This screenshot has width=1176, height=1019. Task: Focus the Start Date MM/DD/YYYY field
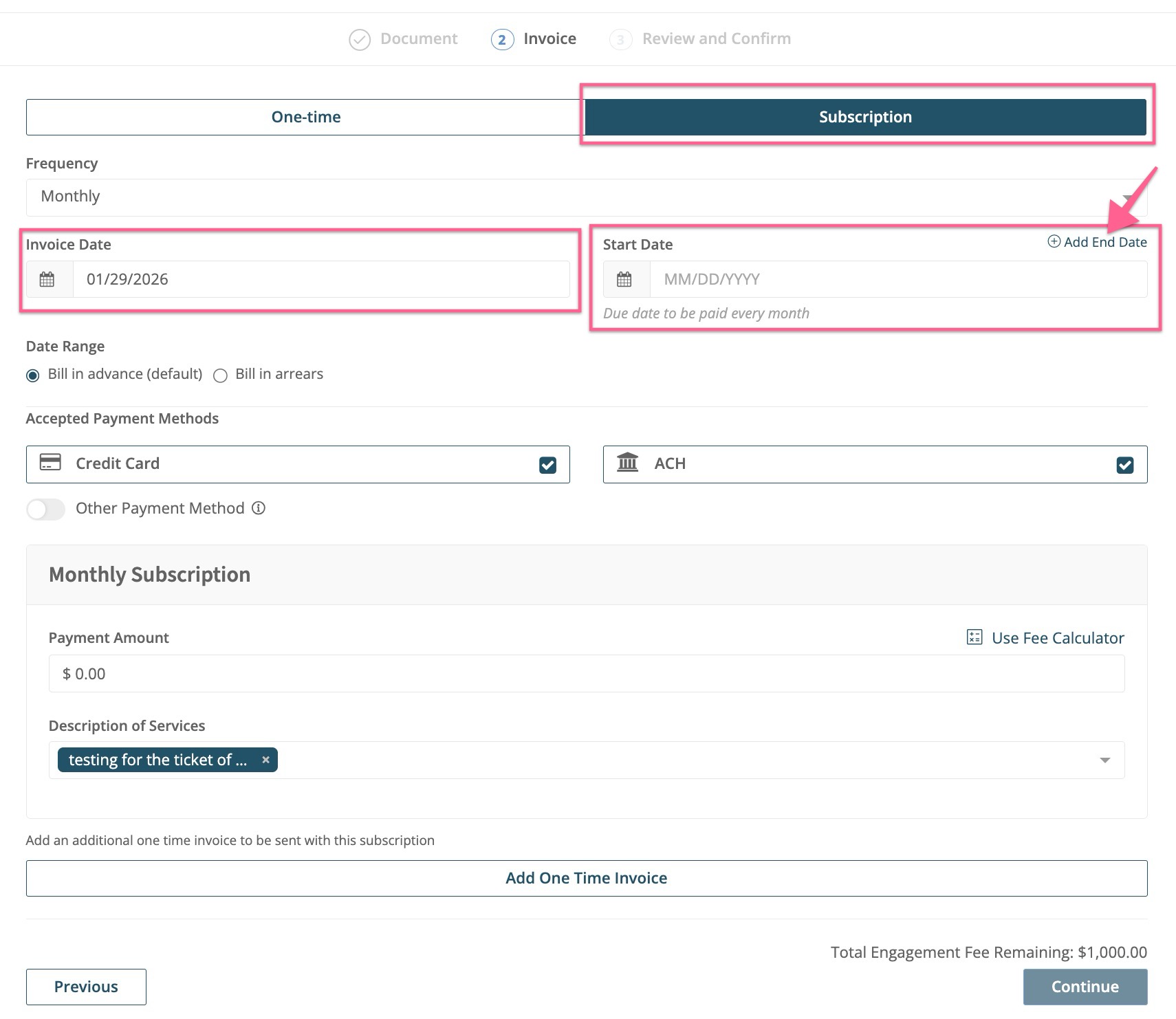pyautogui.click(x=898, y=279)
